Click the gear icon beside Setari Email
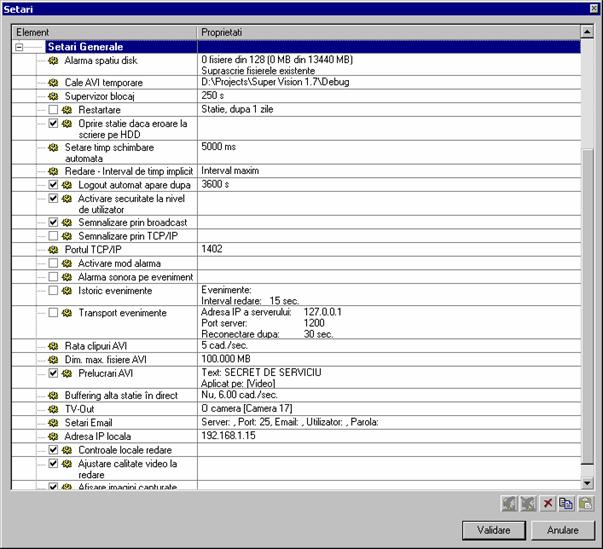Screen dimensions: 603x549 point(54,423)
